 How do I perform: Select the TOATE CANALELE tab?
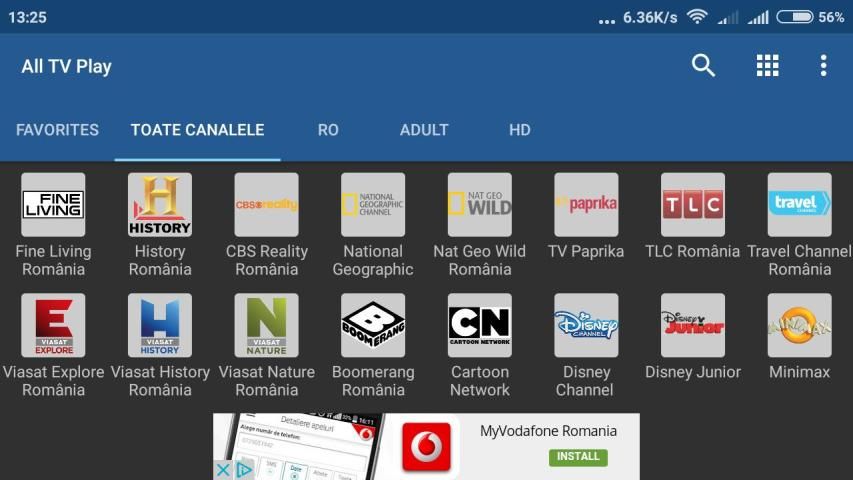tap(197, 130)
